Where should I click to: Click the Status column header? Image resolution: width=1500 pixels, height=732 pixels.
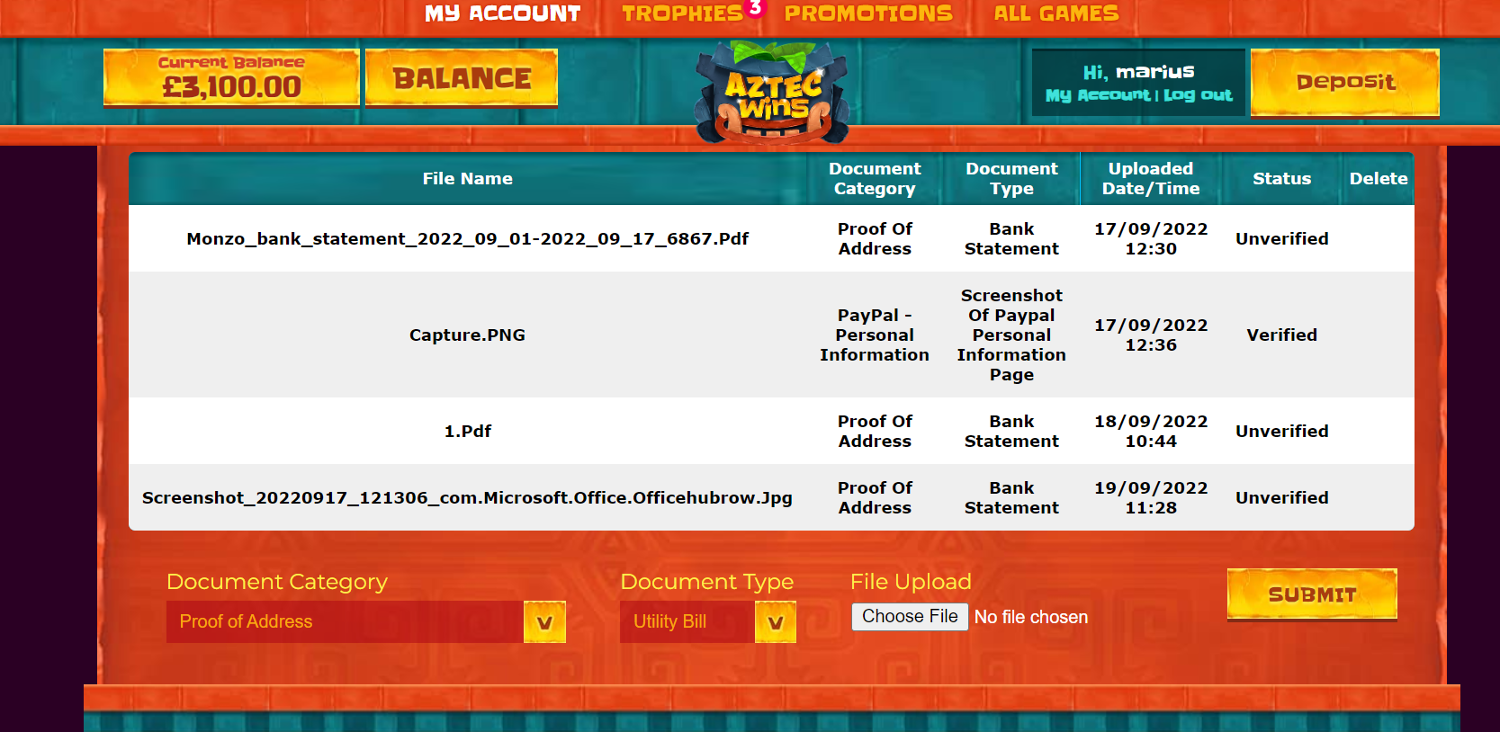click(x=1281, y=179)
